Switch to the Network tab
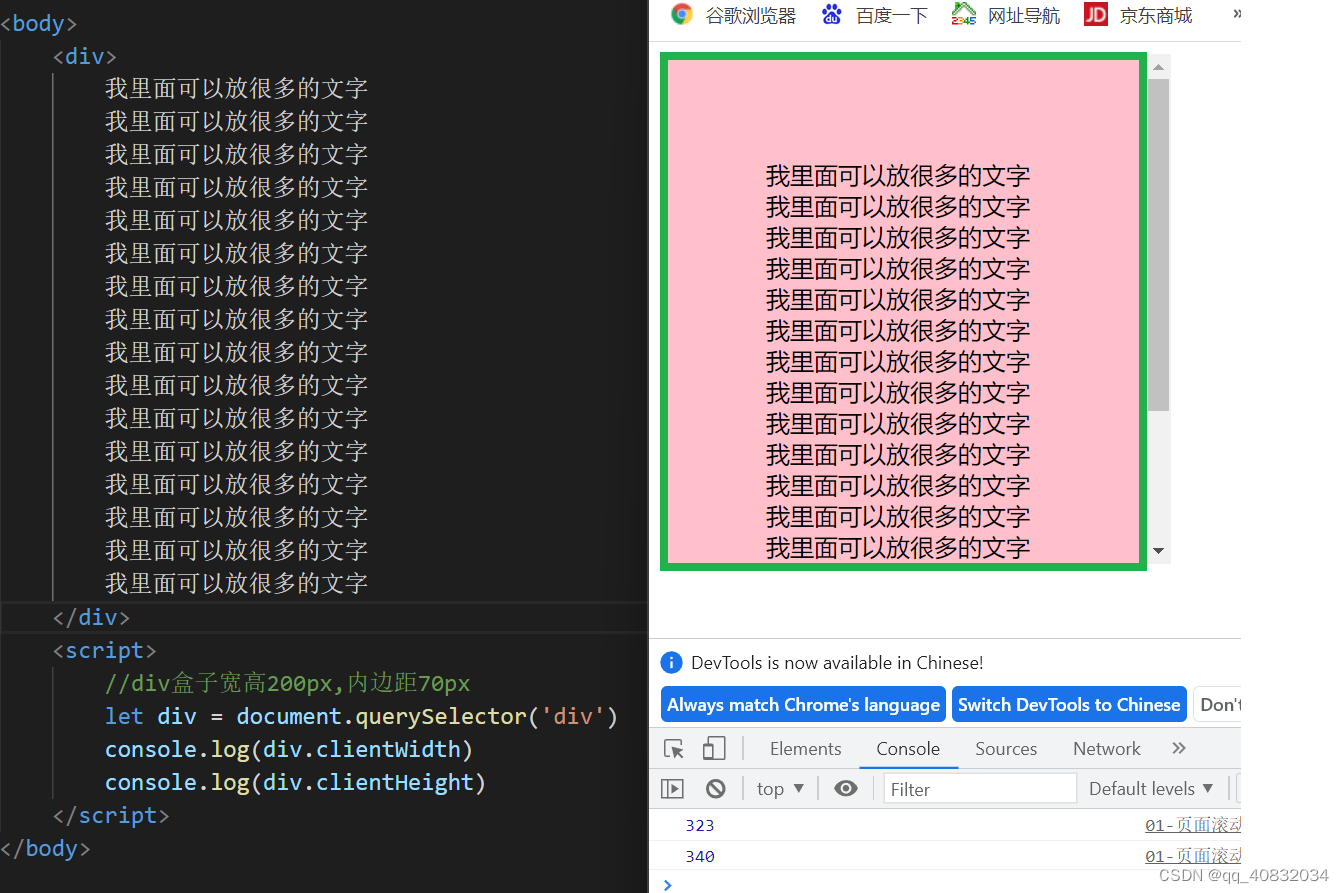Viewport: 1344px width, 893px height. 1106,749
